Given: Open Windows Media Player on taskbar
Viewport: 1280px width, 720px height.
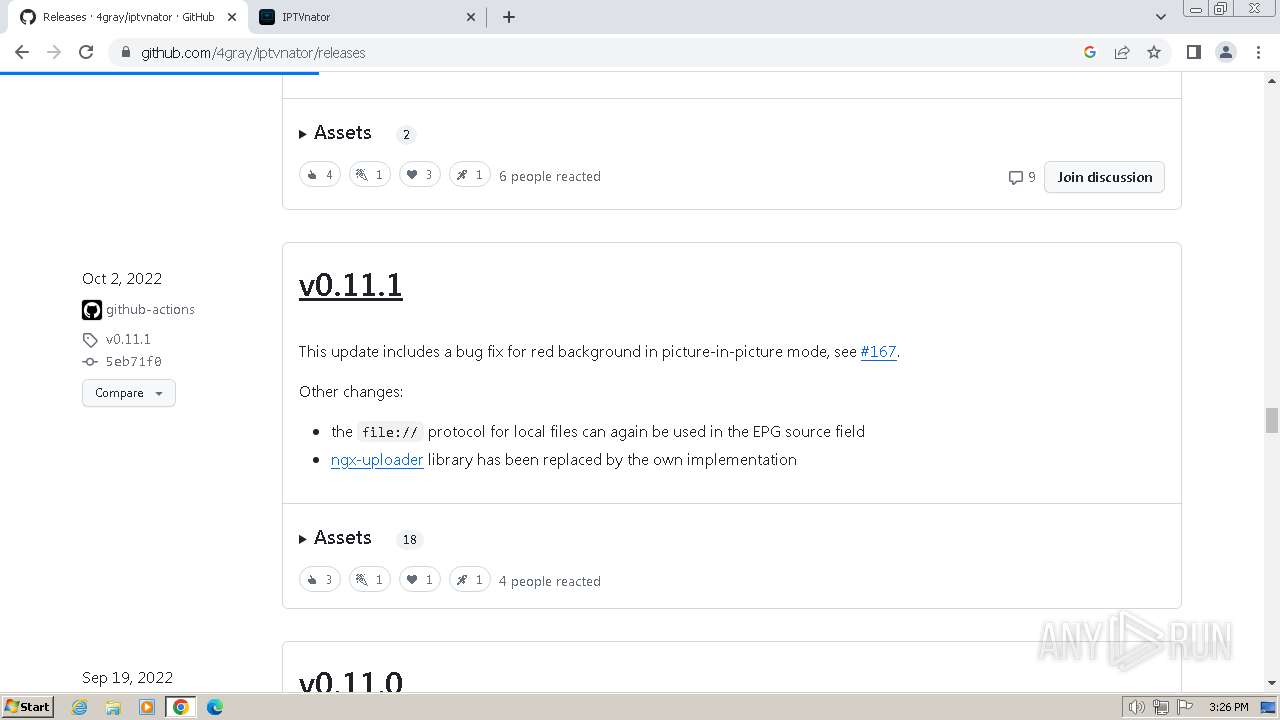Looking at the screenshot, I should click(x=147, y=707).
